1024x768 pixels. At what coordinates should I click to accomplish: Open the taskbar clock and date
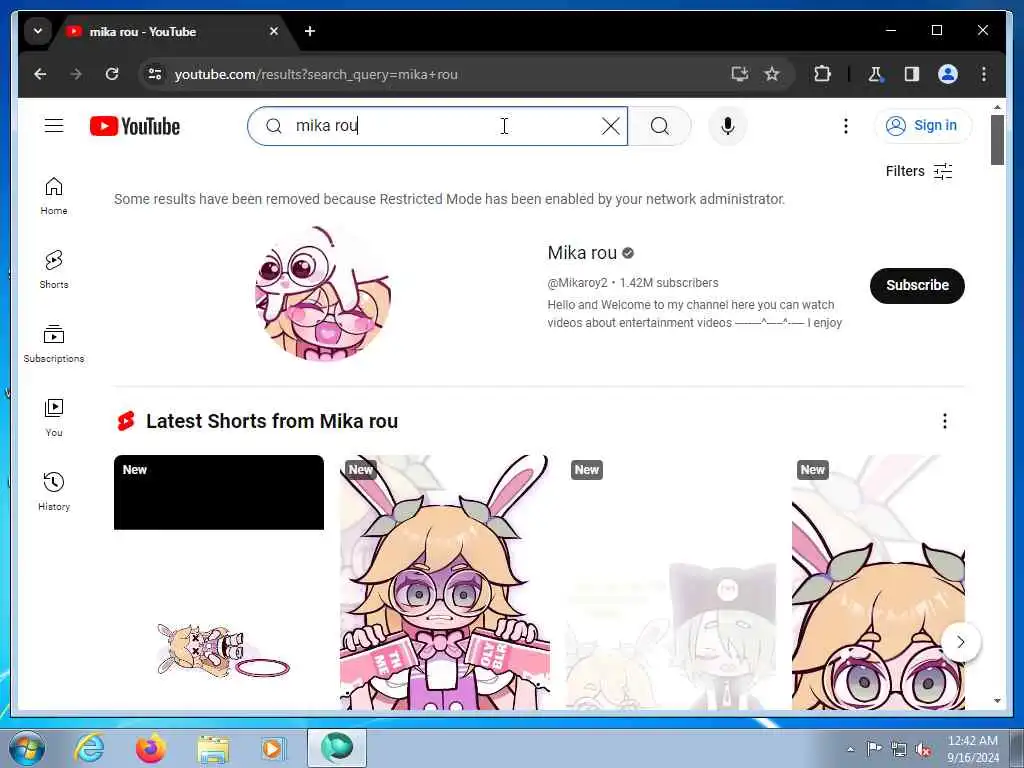tap(973, 749)
